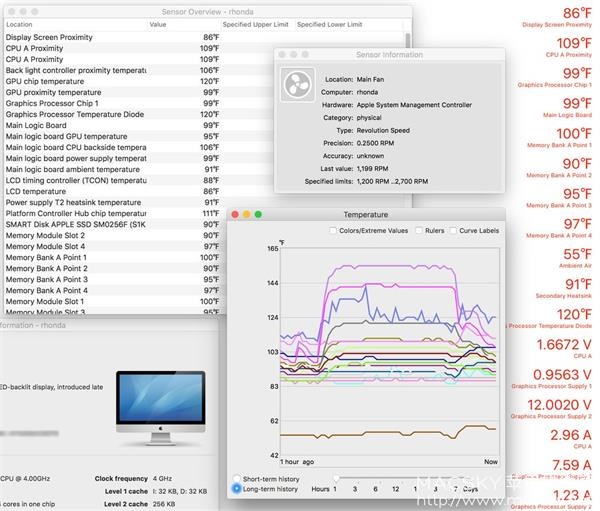Viewport: 600px width, 511px height.
Task: Select Short-term history radio button
Action: [236, 478]
